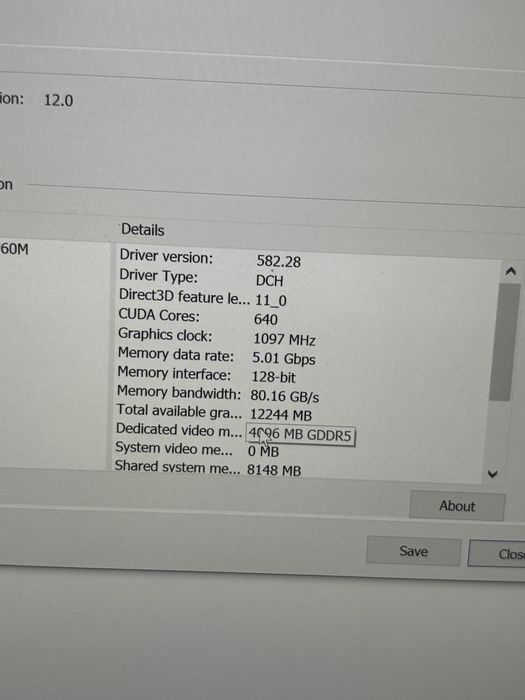Select the Direct3D feature level row
The height and width of the screenshot is (700, 525).
(x=203, y=298)
